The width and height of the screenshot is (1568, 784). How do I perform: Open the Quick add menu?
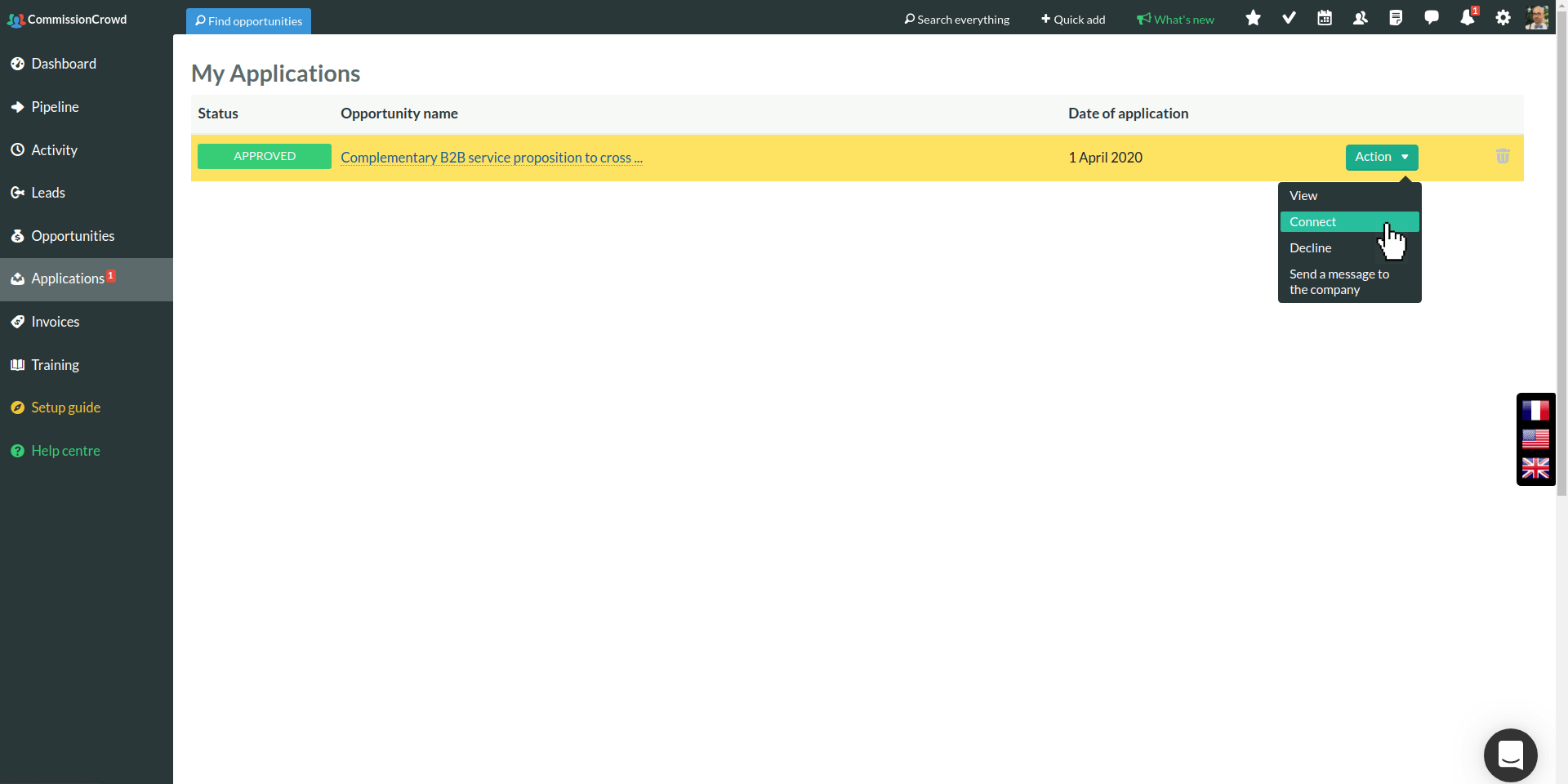point(1072,20)
